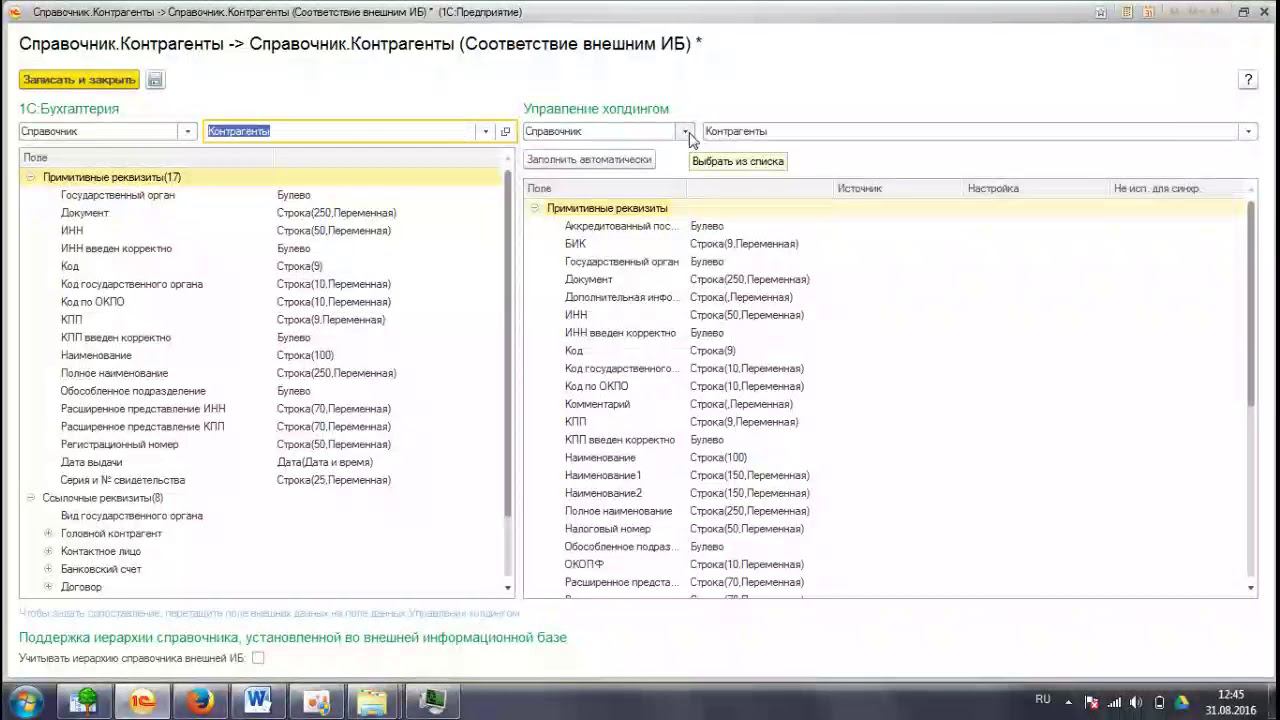Open the monitor app icon in taskbar
The image size is (1280, 720).
pos(432,701)
